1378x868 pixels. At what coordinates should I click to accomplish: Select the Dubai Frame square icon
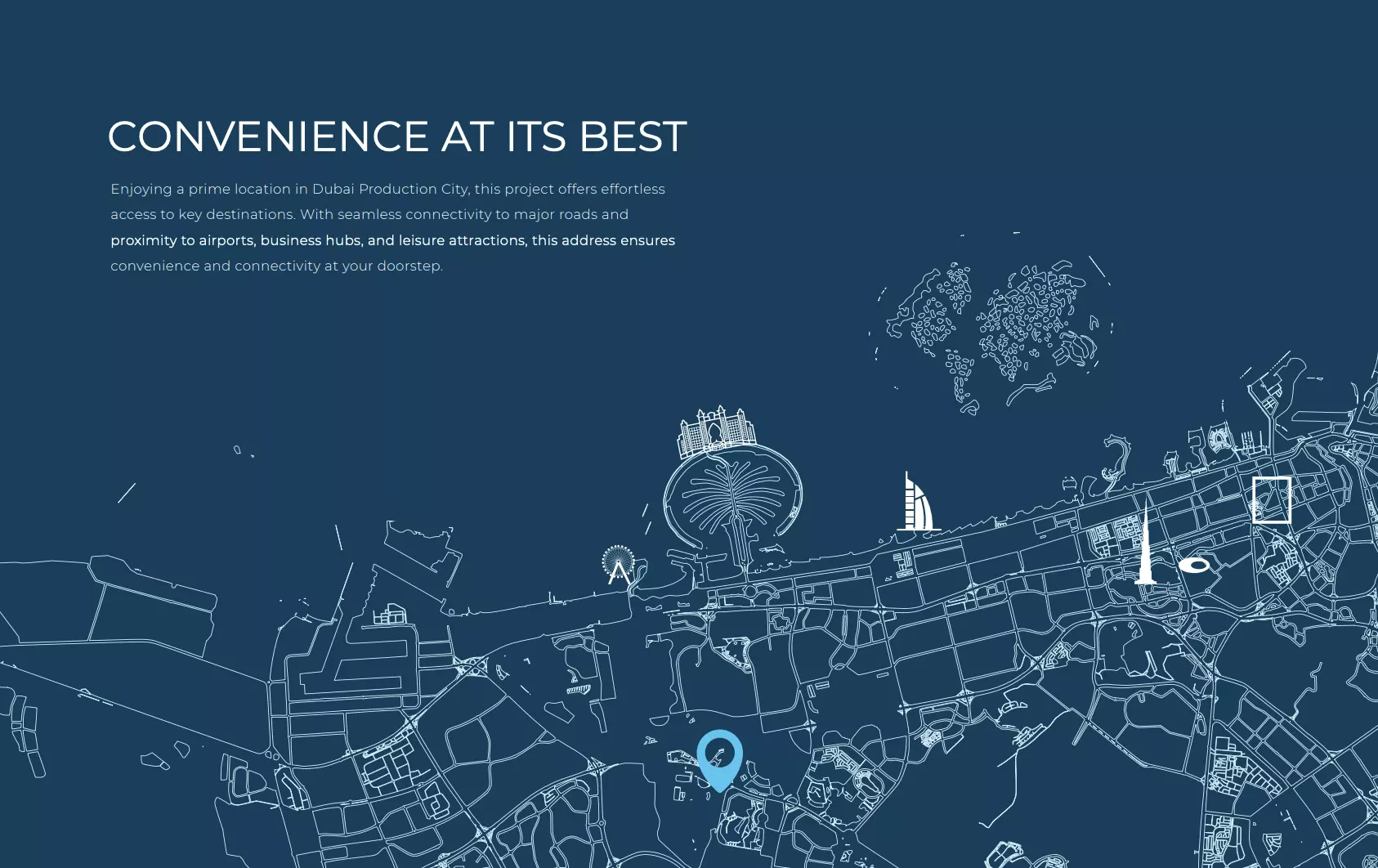point(1271,499)
